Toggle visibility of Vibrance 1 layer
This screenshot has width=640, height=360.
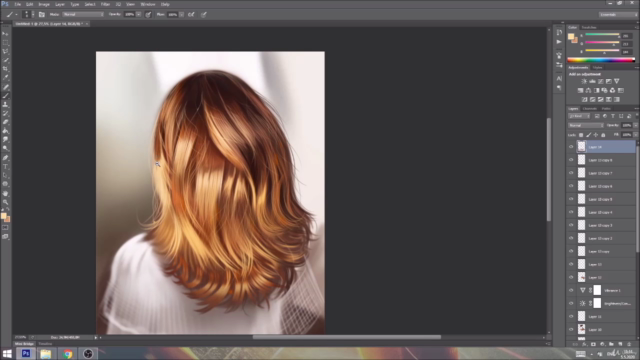tap(571, 290)
